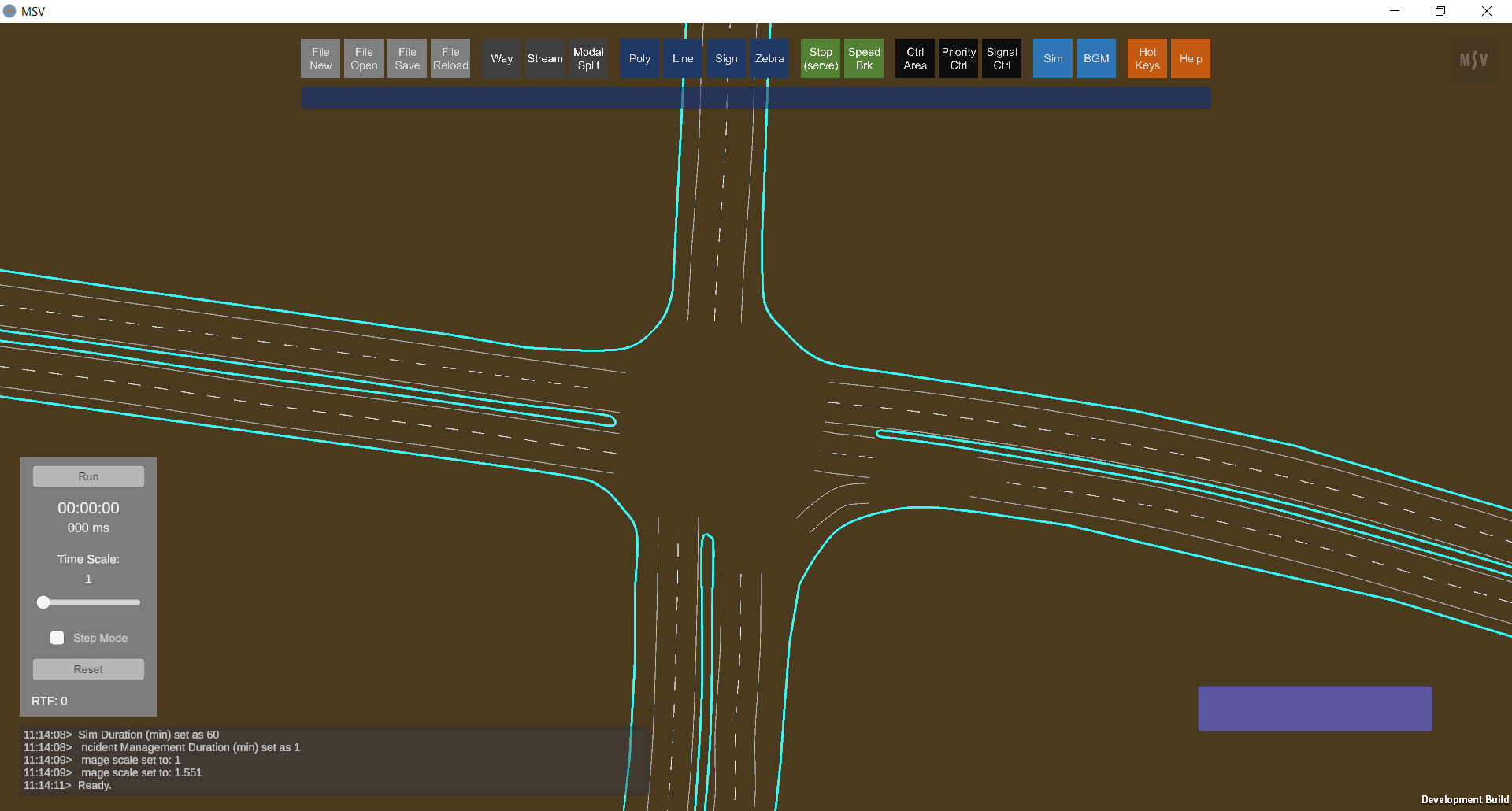Open a file with File Open
Screen dimensions: 1512x811
tap(364, 58)
